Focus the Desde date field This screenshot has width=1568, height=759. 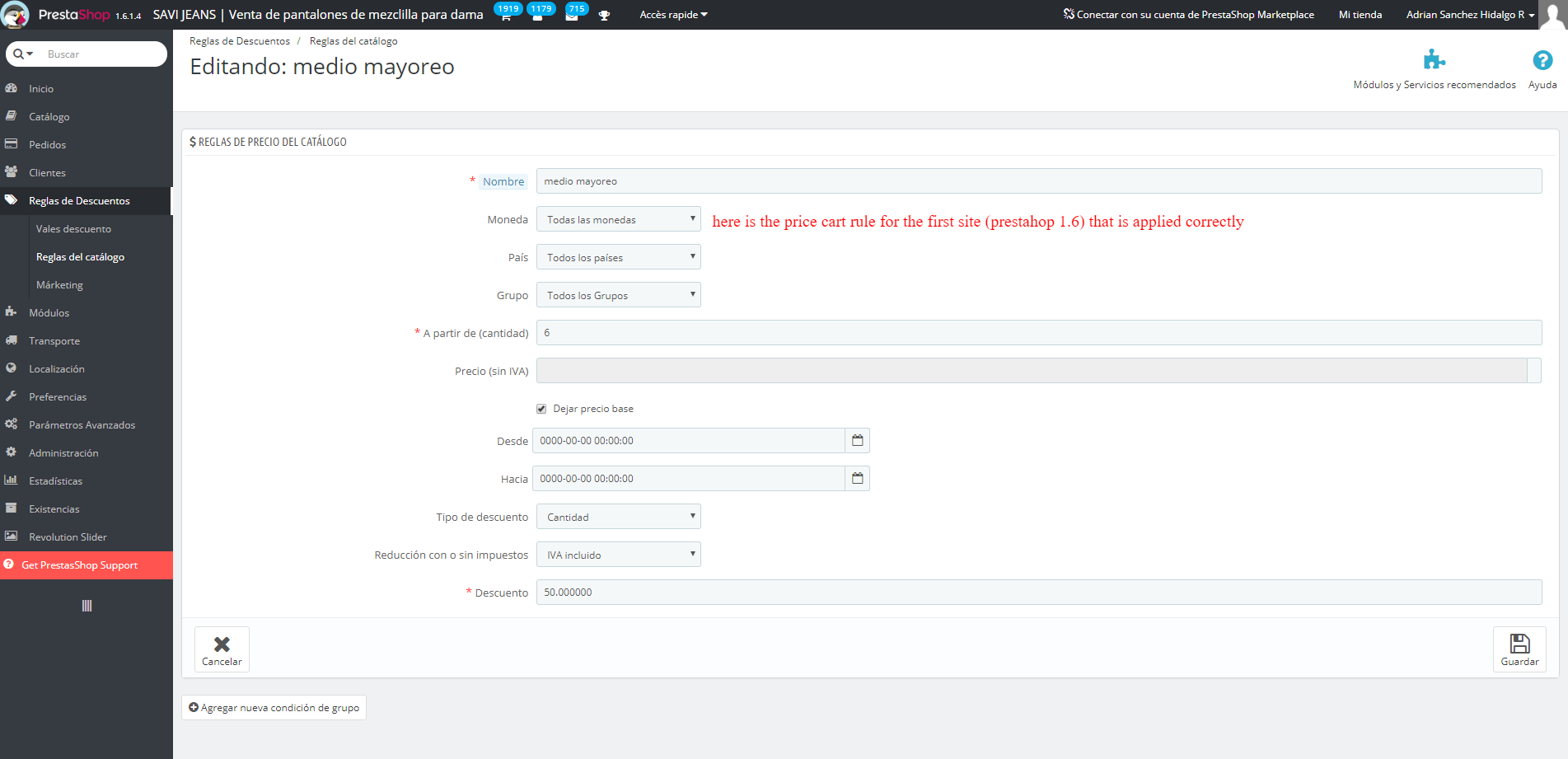click(689, 441)
